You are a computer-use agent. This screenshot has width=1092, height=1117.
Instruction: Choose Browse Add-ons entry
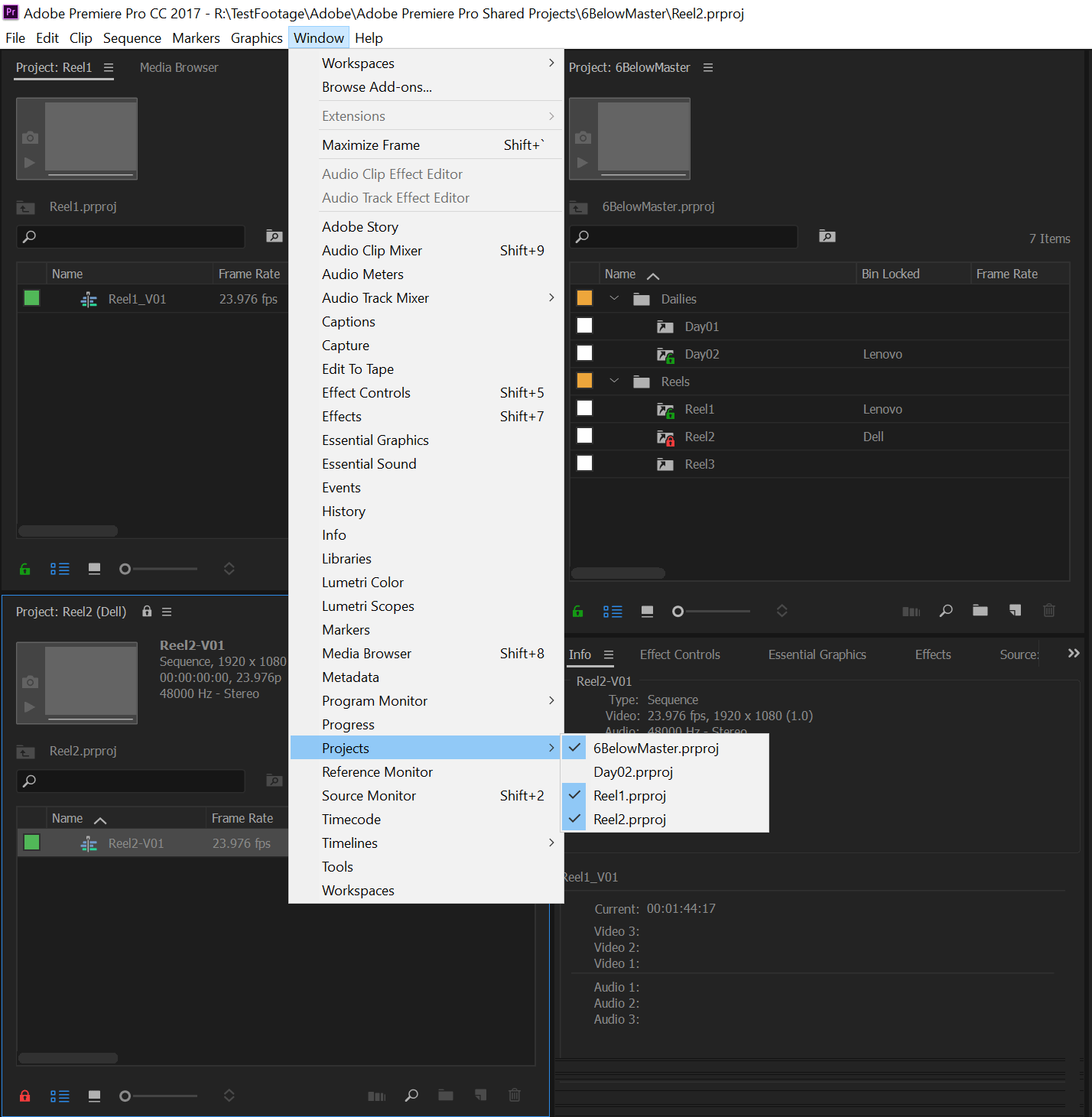(427, 87)
